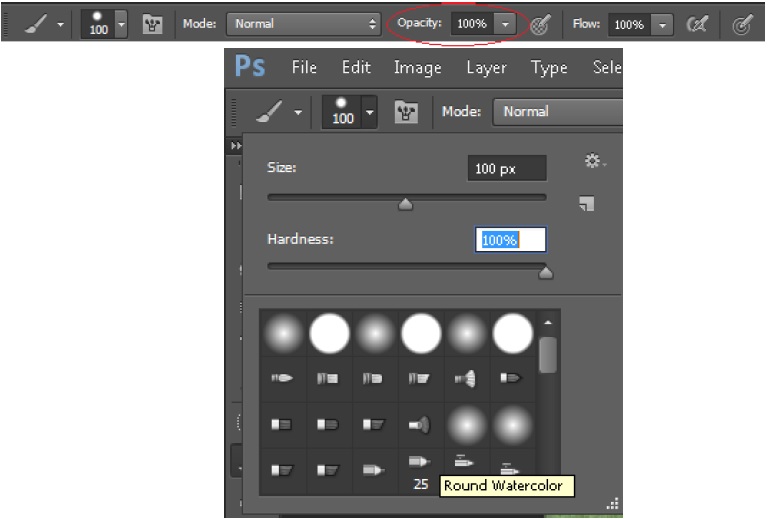The width and height of the screenshot is (768, 519).
Task: Open the Layer menu
Action: [485, 68]
